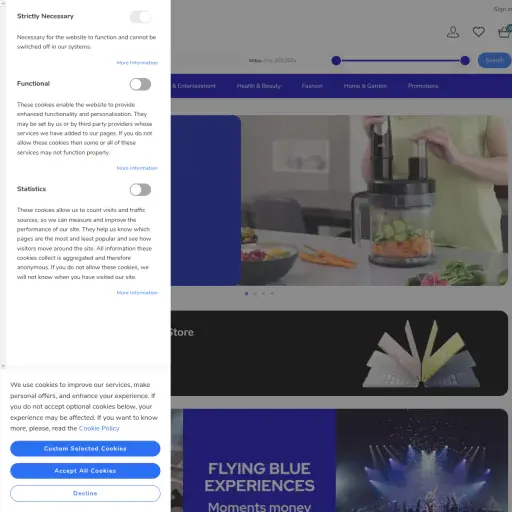
Task: Open More Information under Functional
Action: (x=137, y=168)
